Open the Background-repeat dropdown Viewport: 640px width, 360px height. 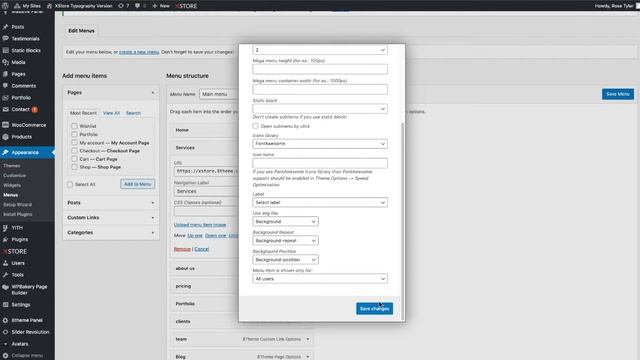285,241
